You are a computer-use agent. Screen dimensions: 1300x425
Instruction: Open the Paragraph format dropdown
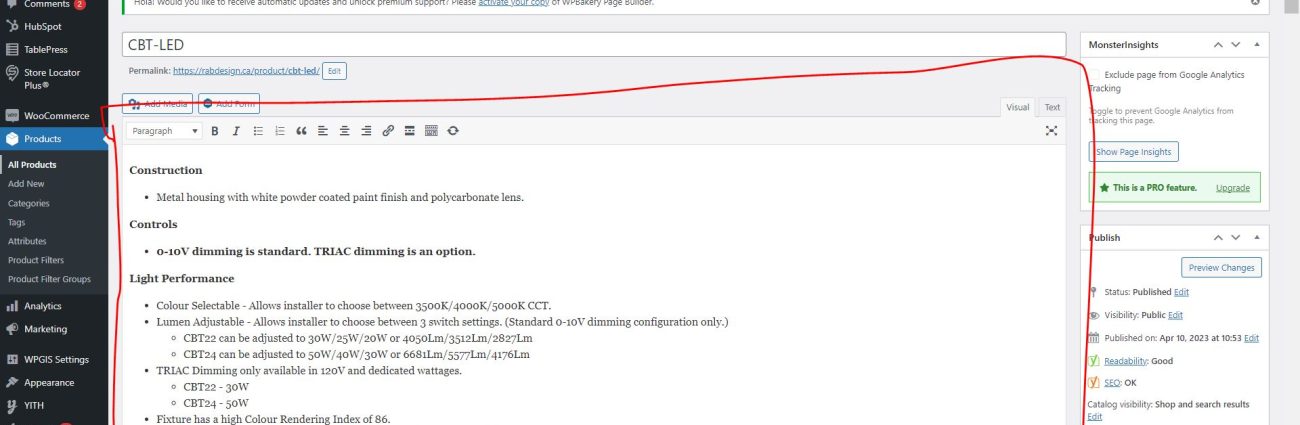click(165, 131)
